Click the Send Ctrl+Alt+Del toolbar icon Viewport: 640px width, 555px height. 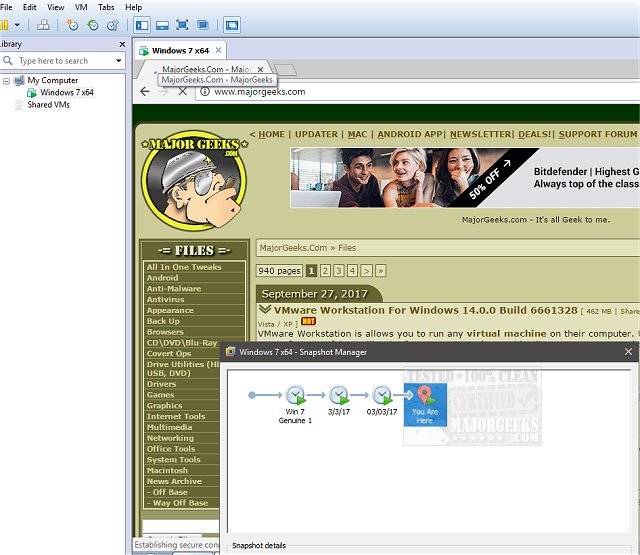click(43, 25)
